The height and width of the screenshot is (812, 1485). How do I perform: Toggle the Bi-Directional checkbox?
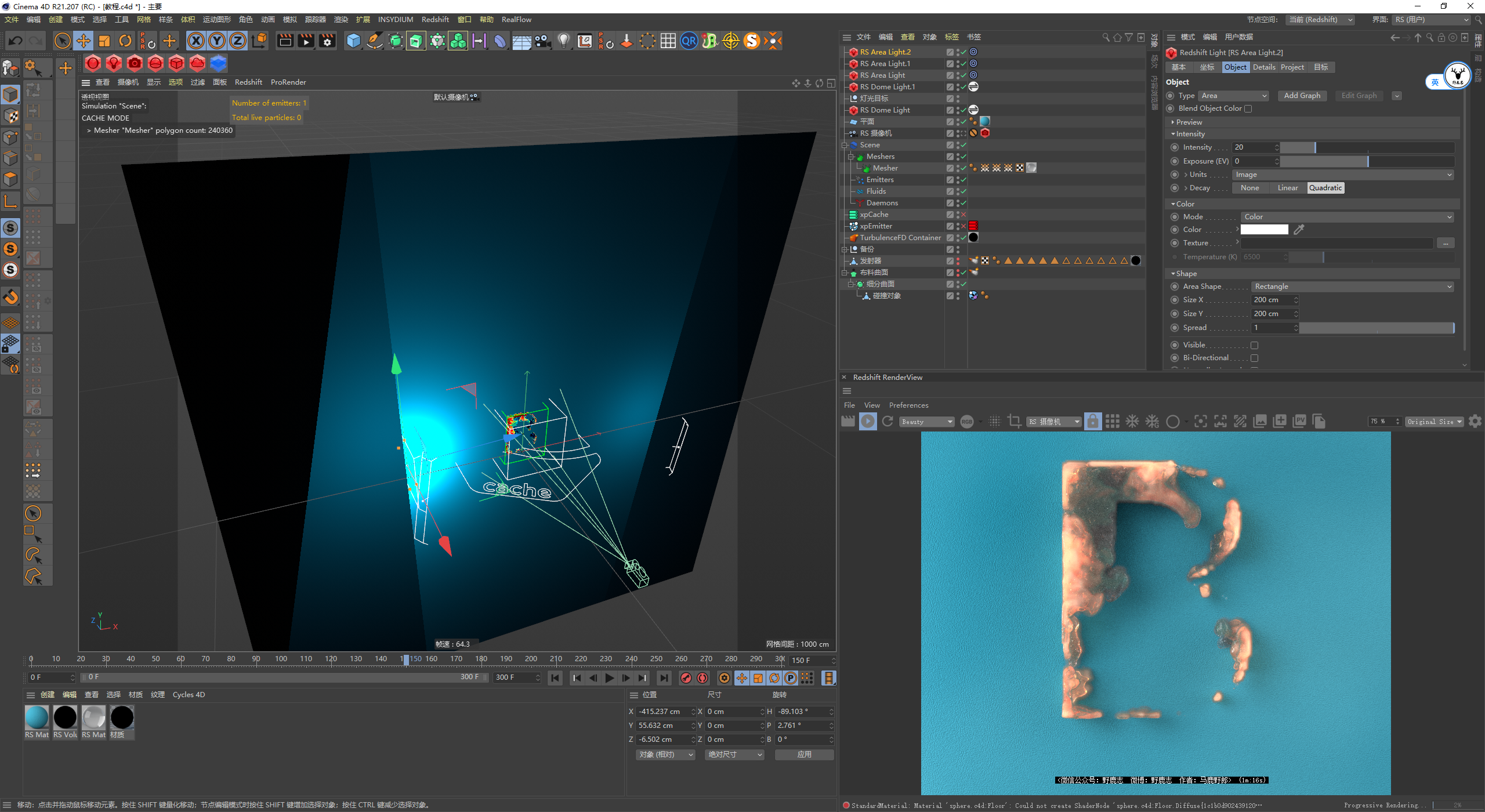click(1254, 358)
